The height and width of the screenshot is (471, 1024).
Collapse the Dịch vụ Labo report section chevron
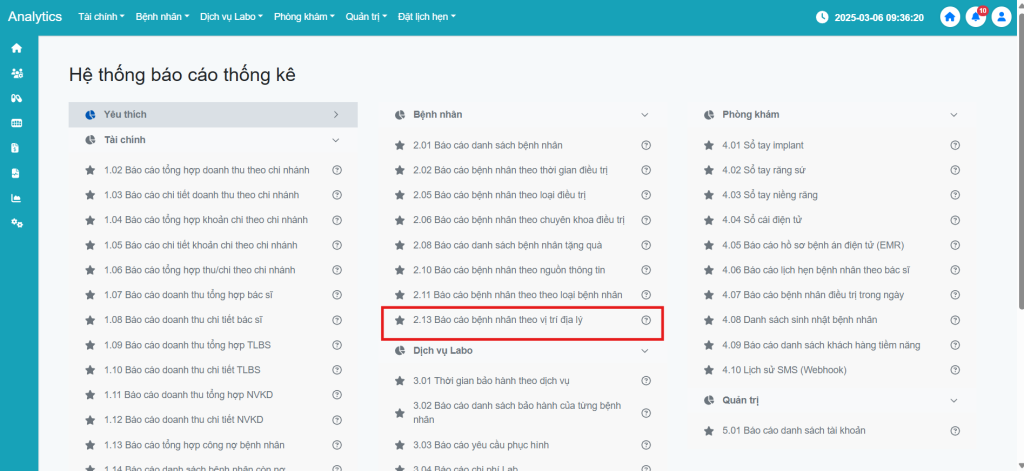pyautogui.click(x=645, y=351)
